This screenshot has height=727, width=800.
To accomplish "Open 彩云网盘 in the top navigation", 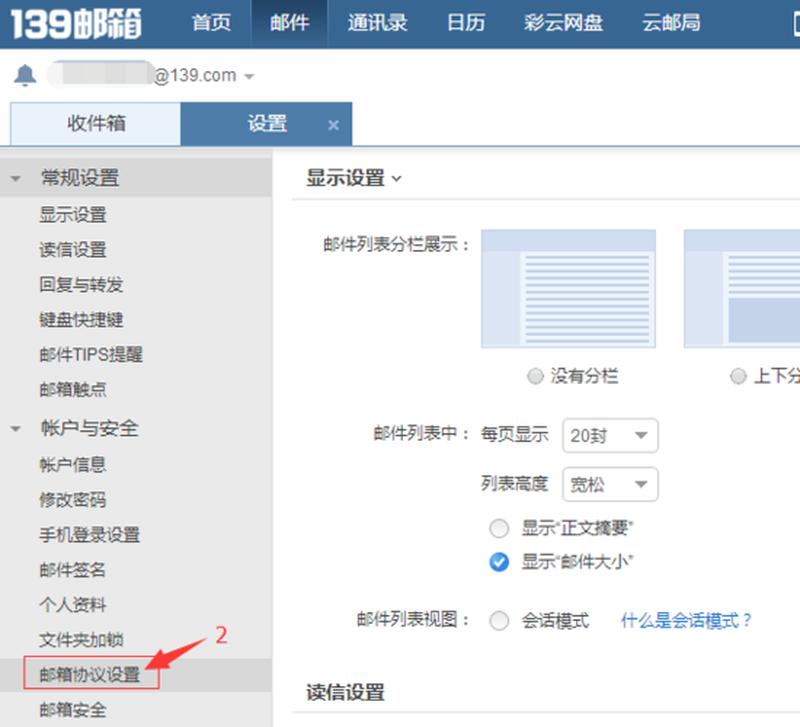I will [x=563, y=23].
